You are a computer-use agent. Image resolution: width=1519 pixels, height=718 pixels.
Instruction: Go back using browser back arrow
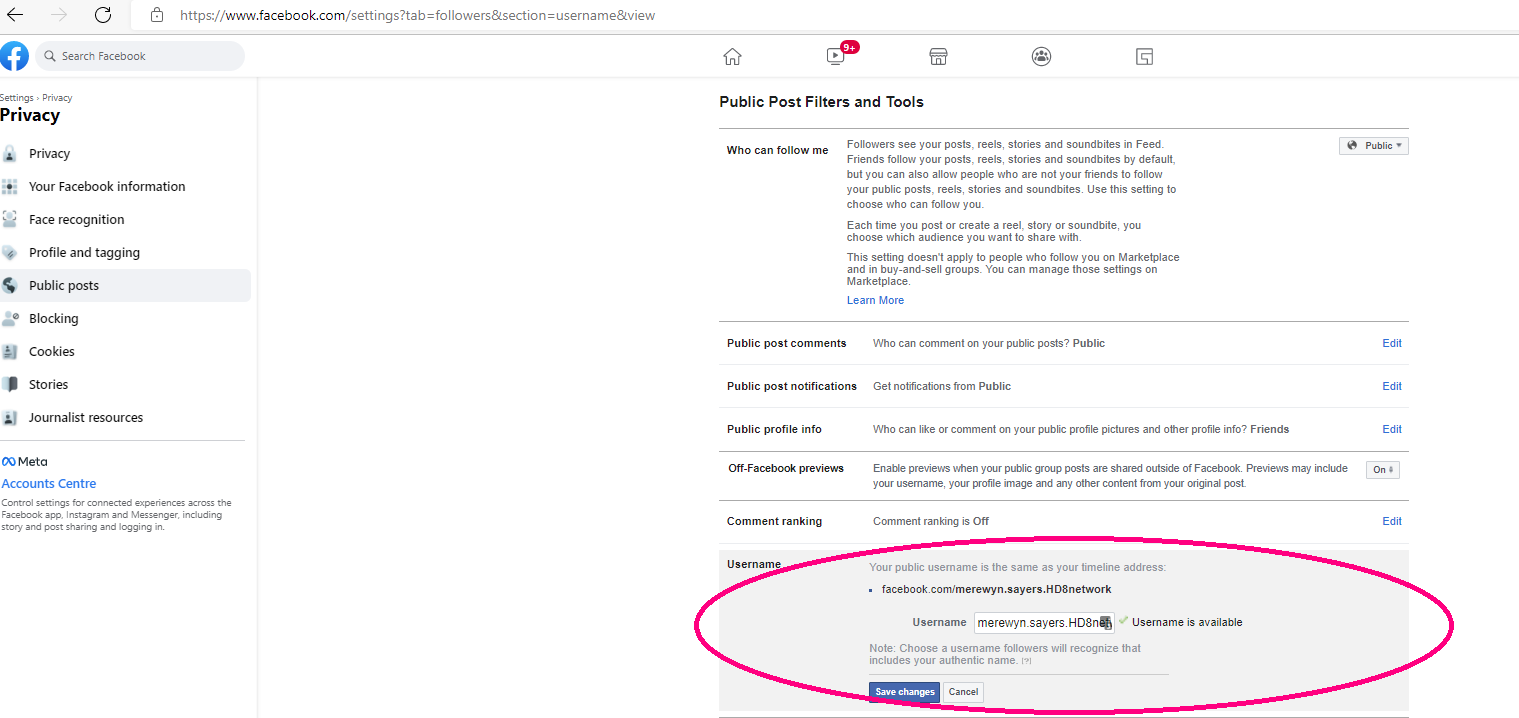(x=16, y=15)
